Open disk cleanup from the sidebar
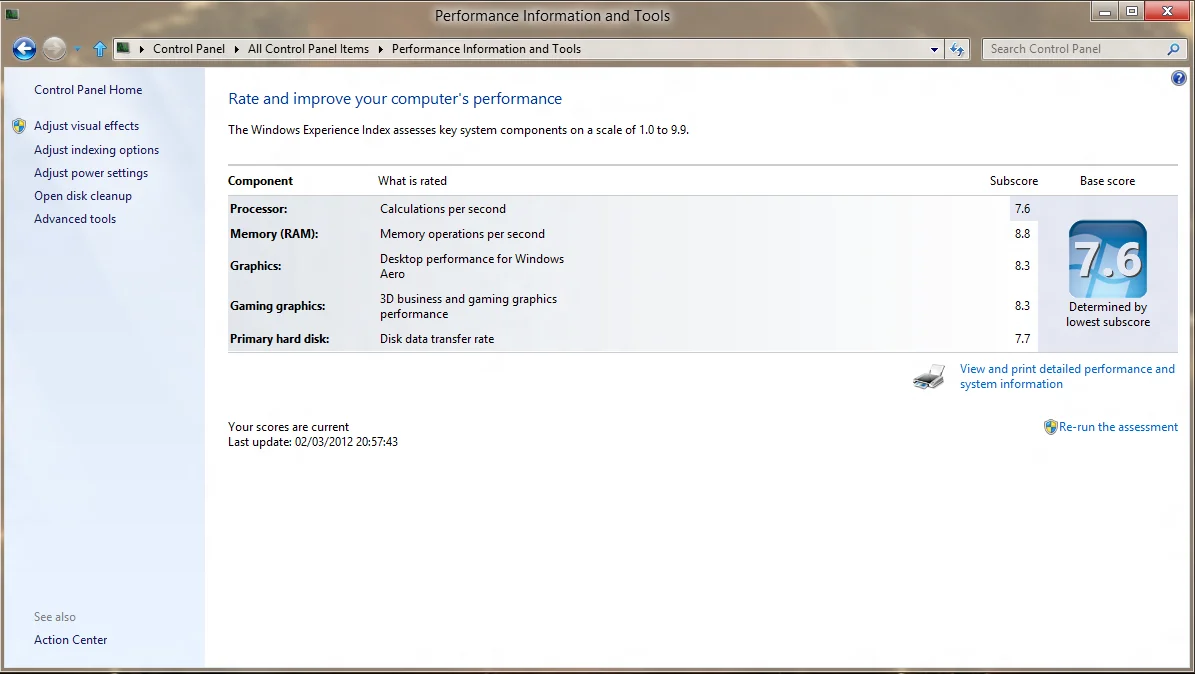The width and height of the screenshot is (1195, 674). 82,196
